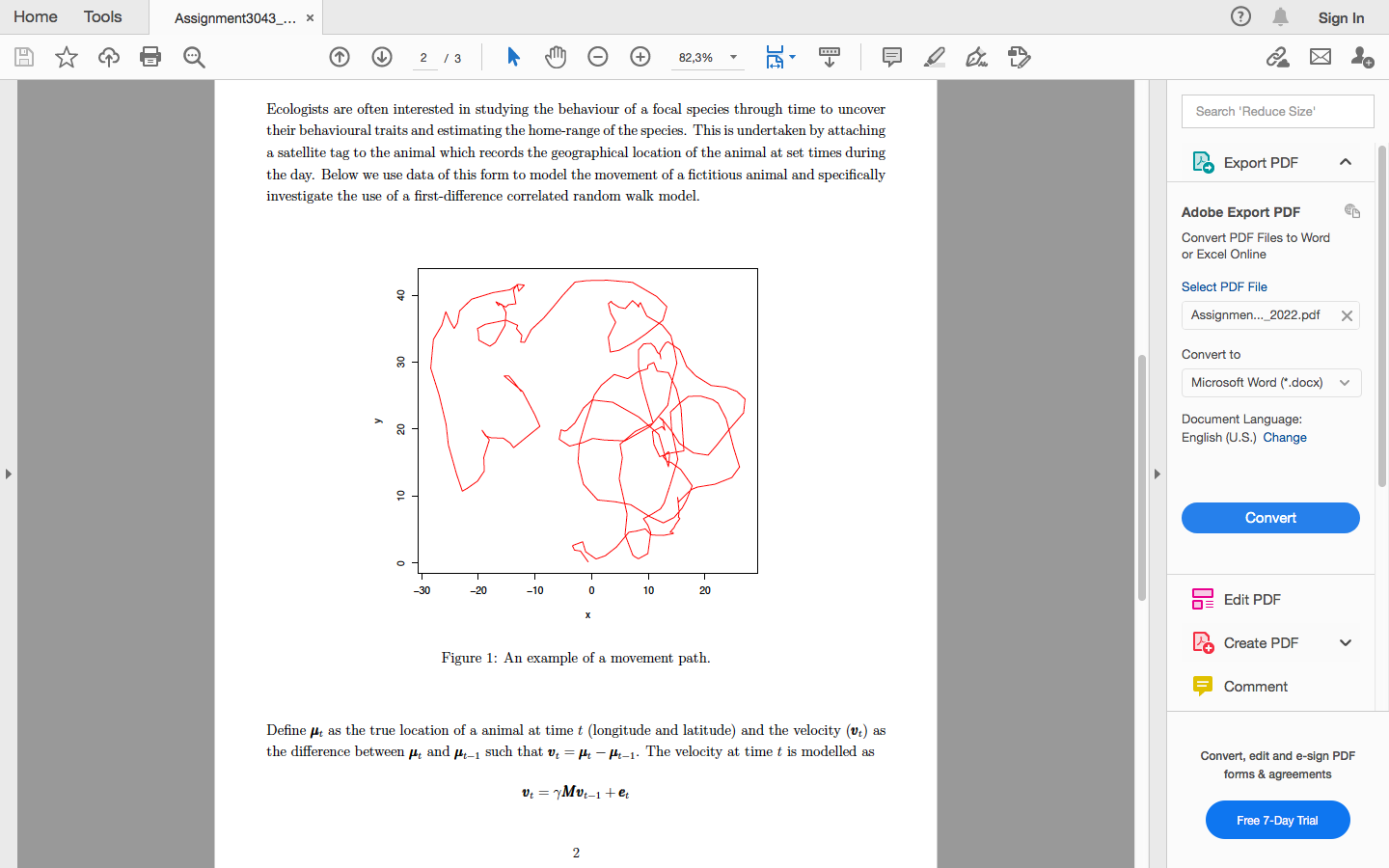Go to the next page
This screenshot has height=868, width=1389.
tap(382, 57)
